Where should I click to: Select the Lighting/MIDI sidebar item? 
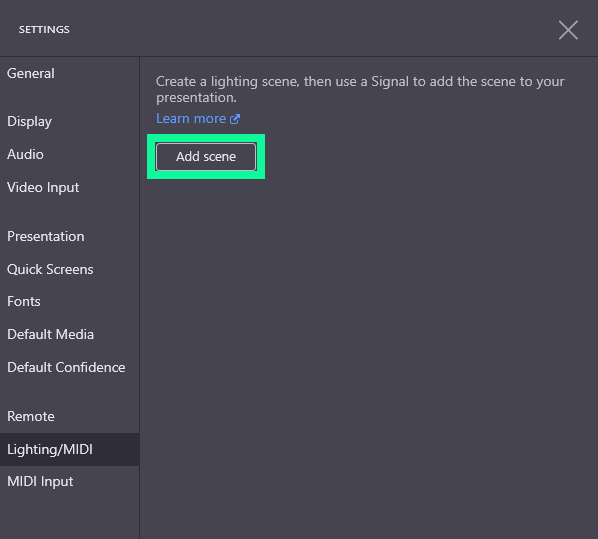click(69, 449)
